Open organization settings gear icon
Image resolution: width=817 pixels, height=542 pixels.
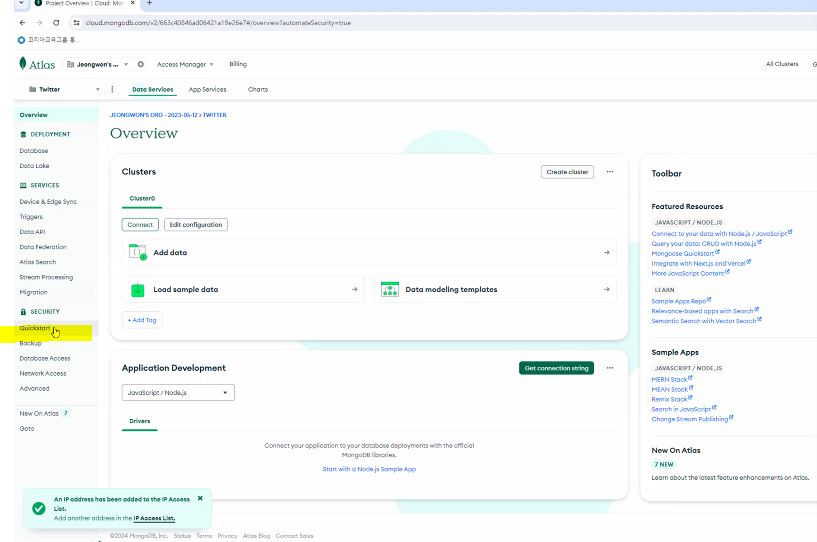coord(141,64)
